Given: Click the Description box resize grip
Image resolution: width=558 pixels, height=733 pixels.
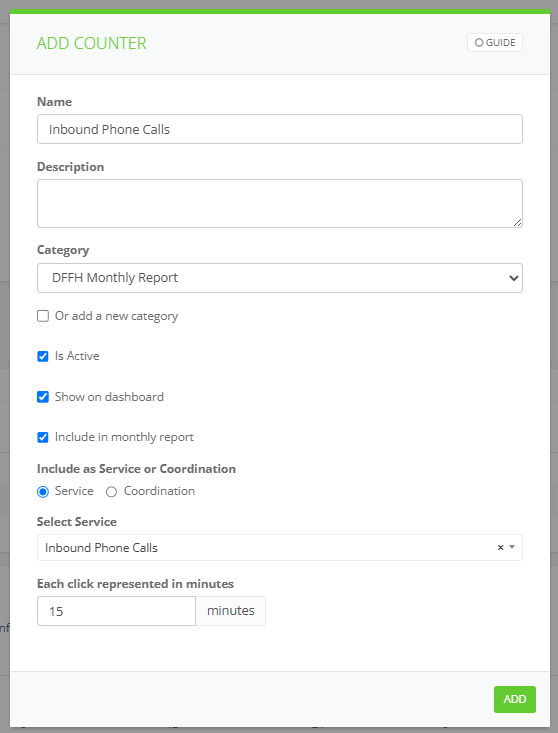Looking at the screenshot, I should [517, 223].
